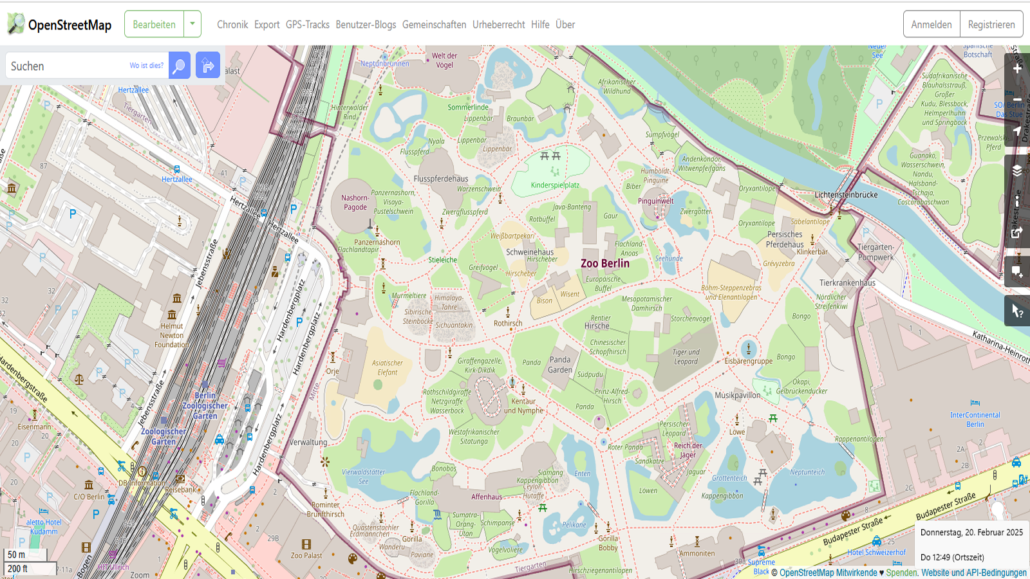Open the Chronik menu item
The image size is (1030, 579).
coord(232,24)
